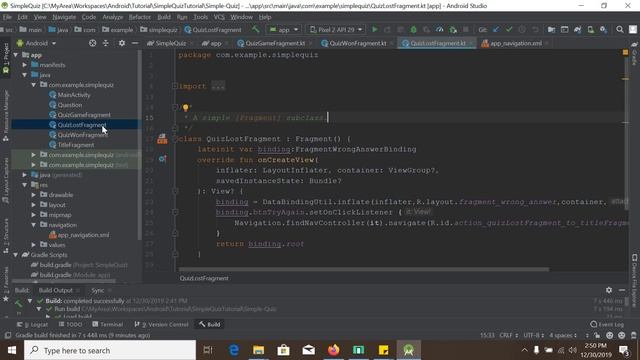The height and width of the screenshot is (360, 640).
Task: Click the Windows search box
Action: pyautogui.click(x=110, y=350)
